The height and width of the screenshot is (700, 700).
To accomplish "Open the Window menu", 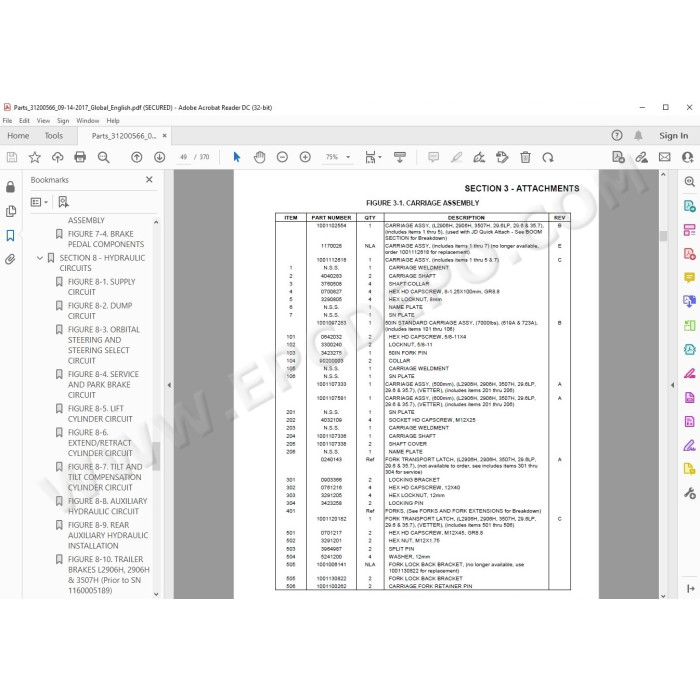I will (88, 121).
